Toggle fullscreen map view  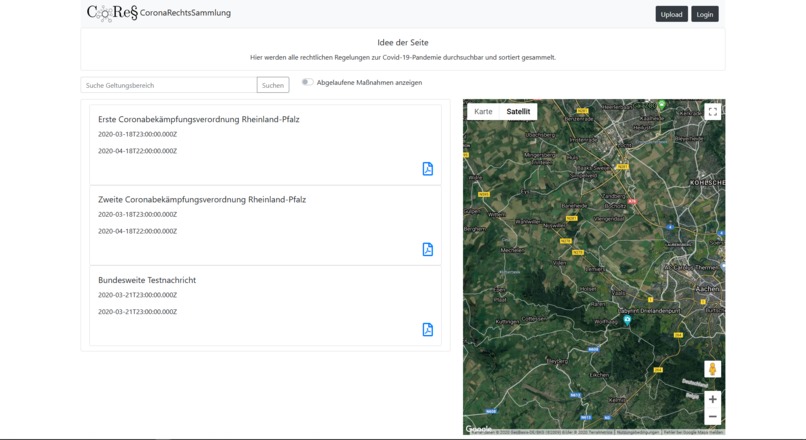click(712, 112)
